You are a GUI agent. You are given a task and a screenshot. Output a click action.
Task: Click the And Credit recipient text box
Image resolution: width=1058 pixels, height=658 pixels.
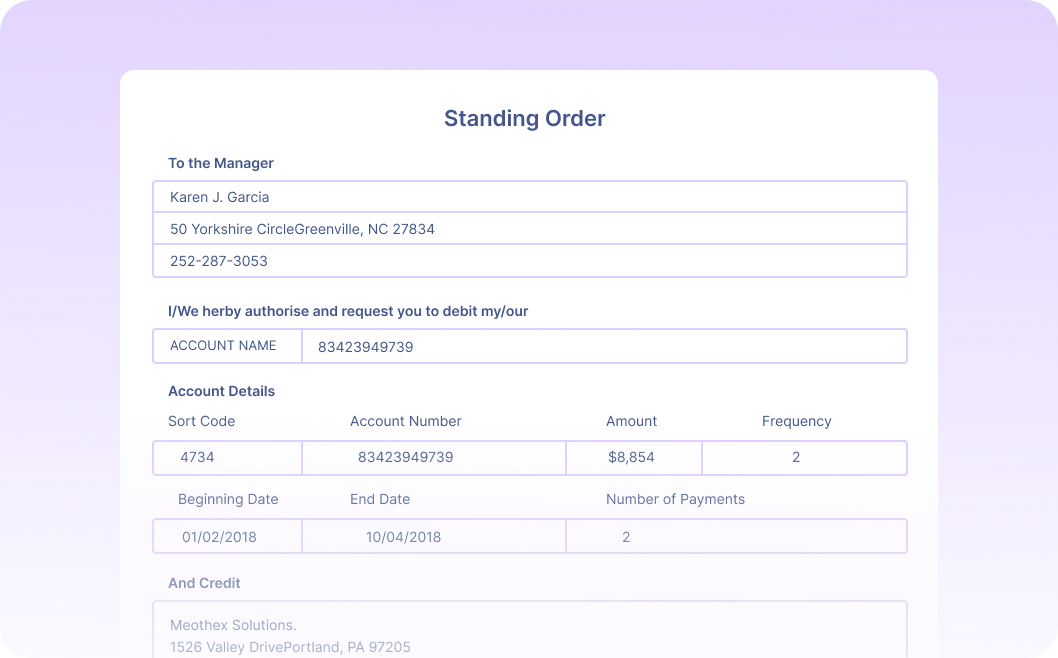(x=529, y=630)
